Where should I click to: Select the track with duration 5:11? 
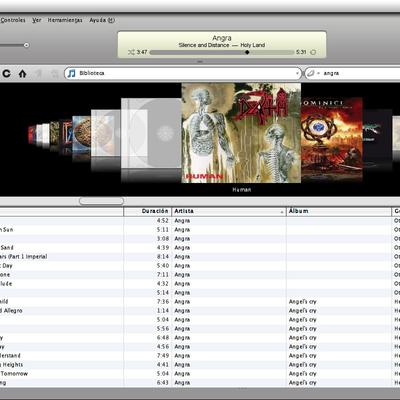200,230
